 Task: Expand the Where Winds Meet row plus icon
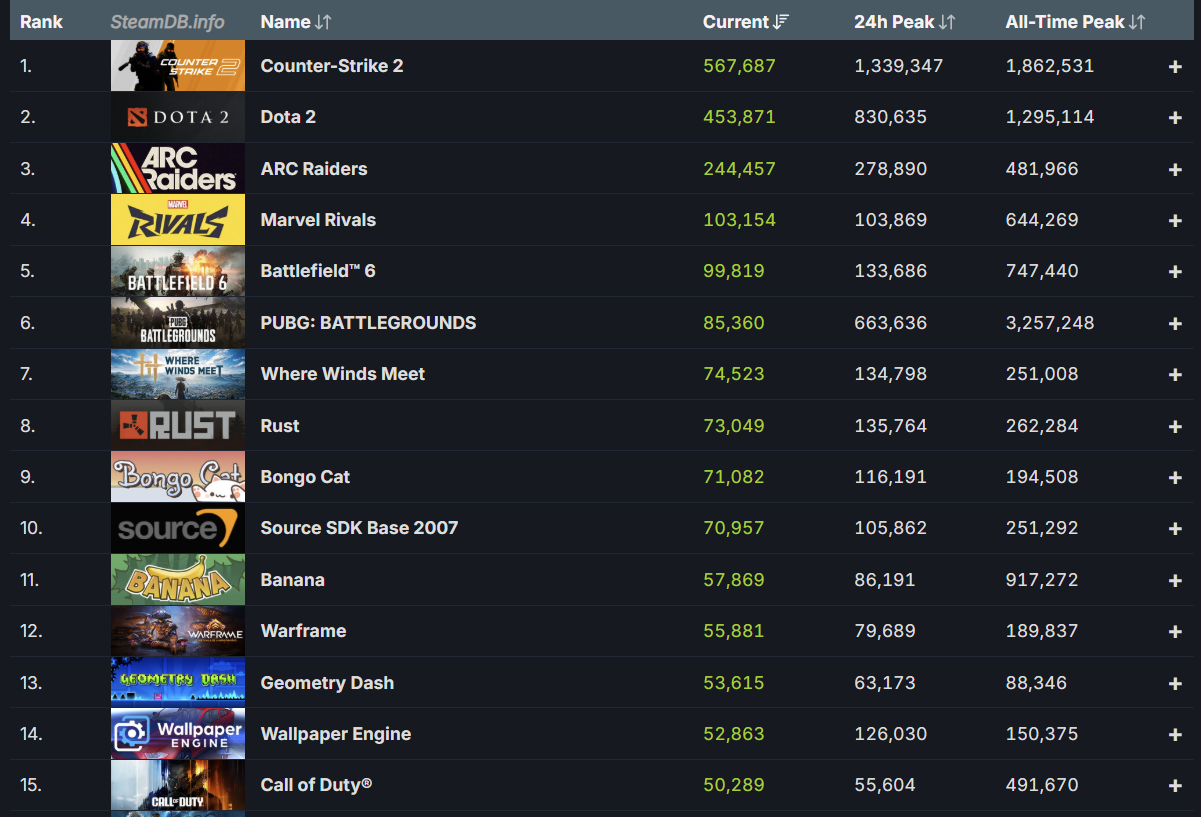1175,374
